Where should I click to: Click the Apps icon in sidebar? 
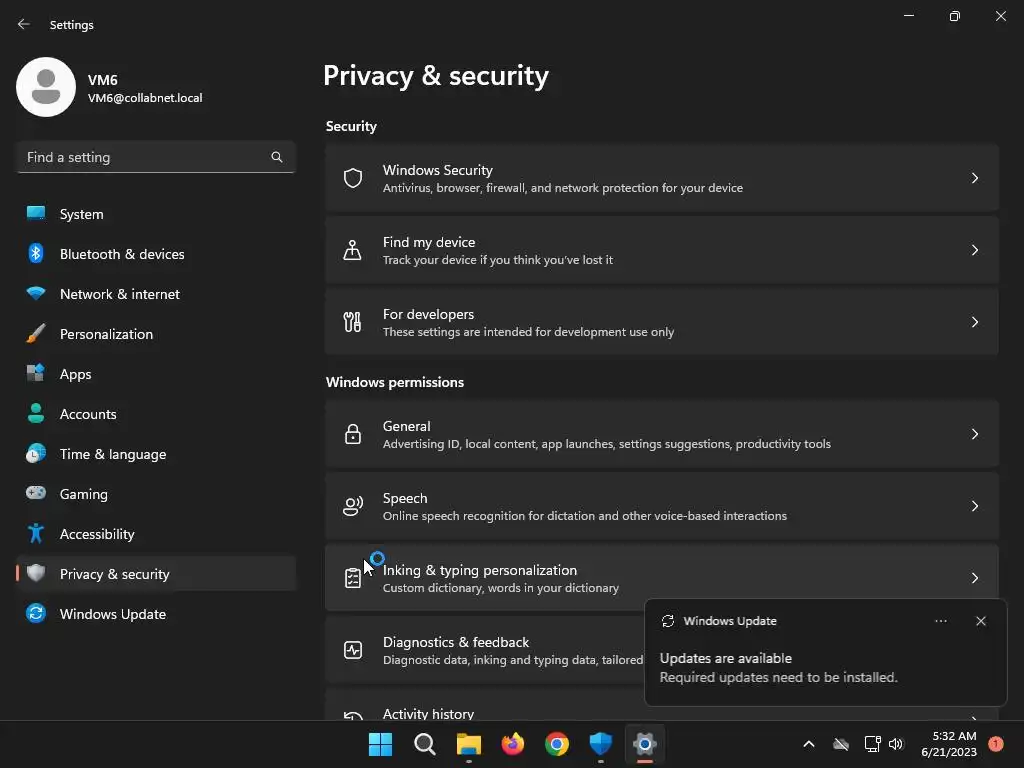(x=36, y=374)
